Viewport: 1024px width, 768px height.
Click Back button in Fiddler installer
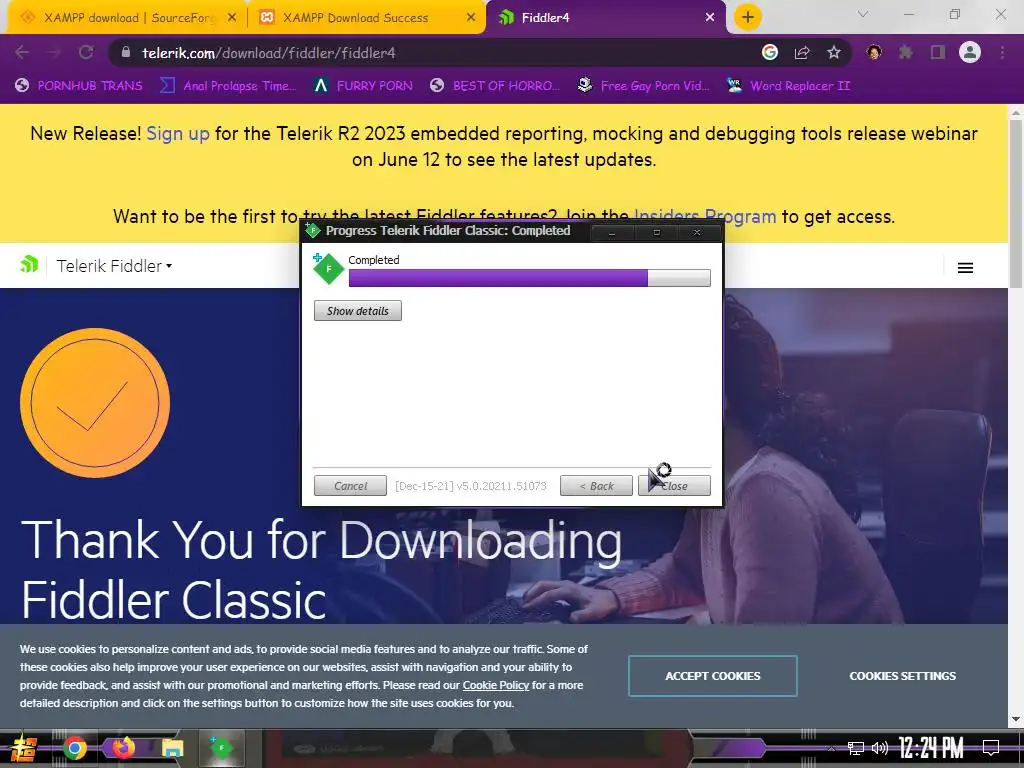(x=596, y=486)
